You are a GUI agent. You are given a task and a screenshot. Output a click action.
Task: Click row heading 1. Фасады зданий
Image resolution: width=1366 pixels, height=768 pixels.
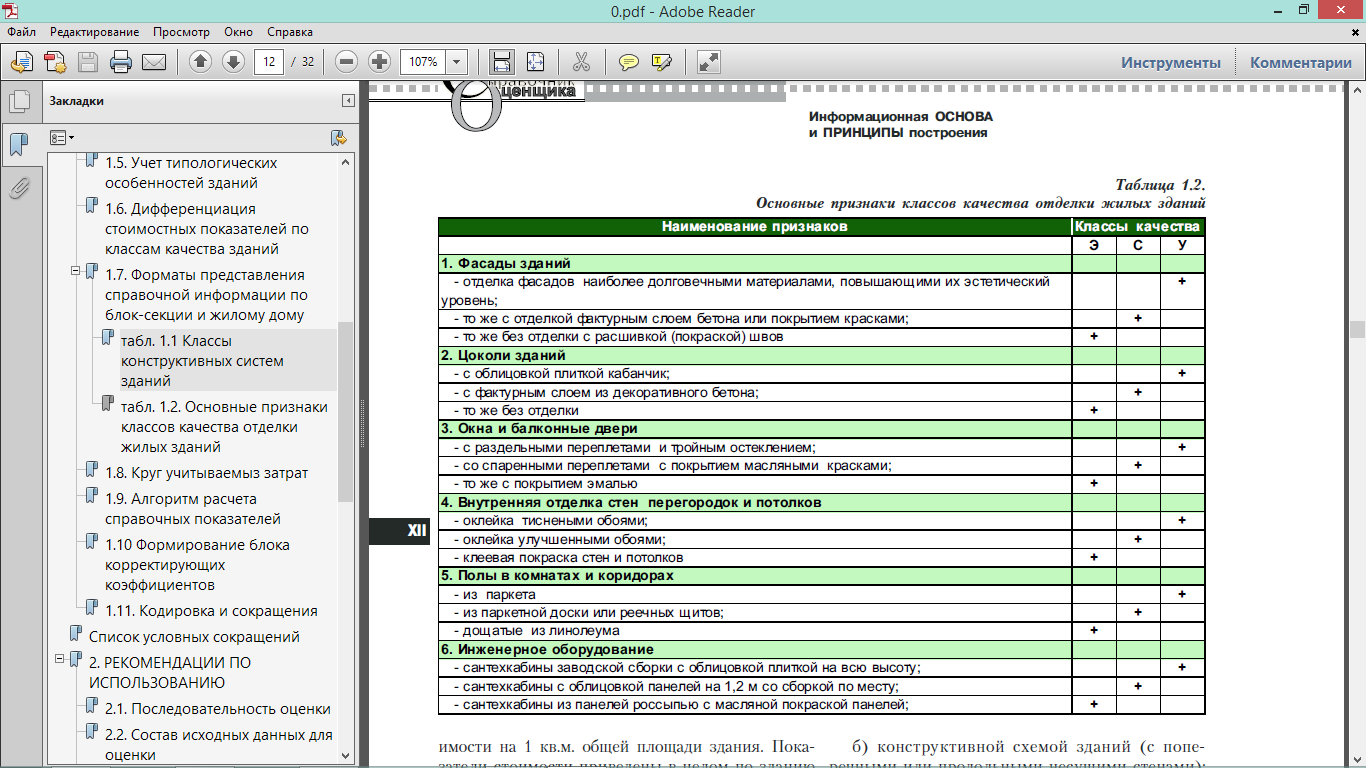(504, 264)
